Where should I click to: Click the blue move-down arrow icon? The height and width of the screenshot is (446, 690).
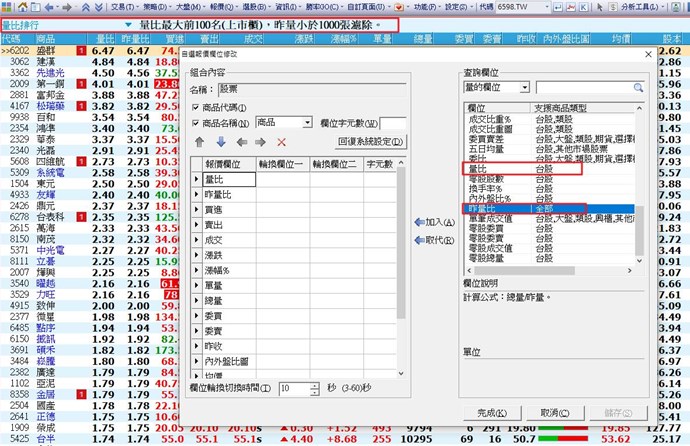pos(221,142)
